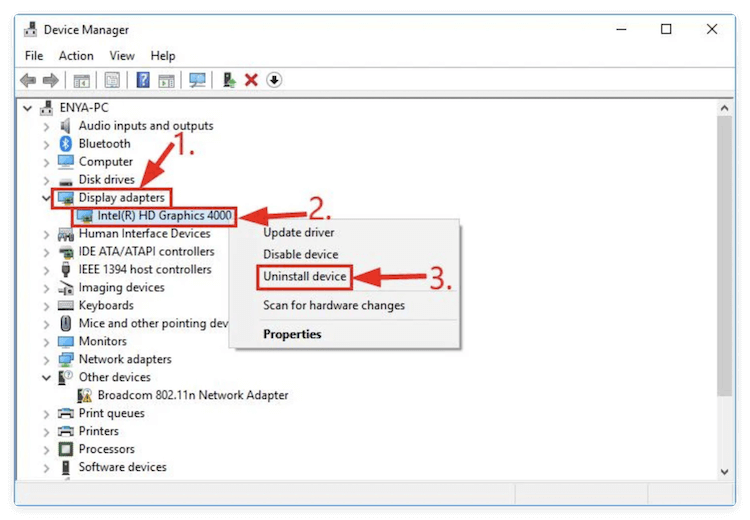
Task: Select the Computer label
Action: (106, 162)
